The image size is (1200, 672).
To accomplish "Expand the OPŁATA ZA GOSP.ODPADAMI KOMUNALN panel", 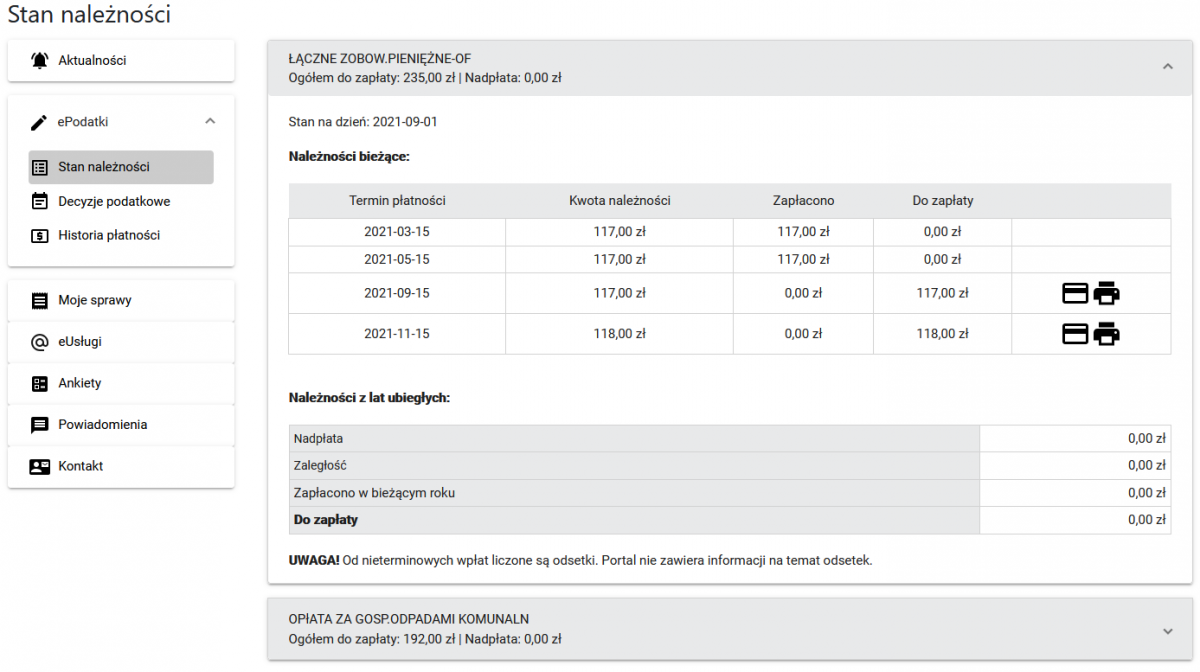I will (x=1167, y=631).
